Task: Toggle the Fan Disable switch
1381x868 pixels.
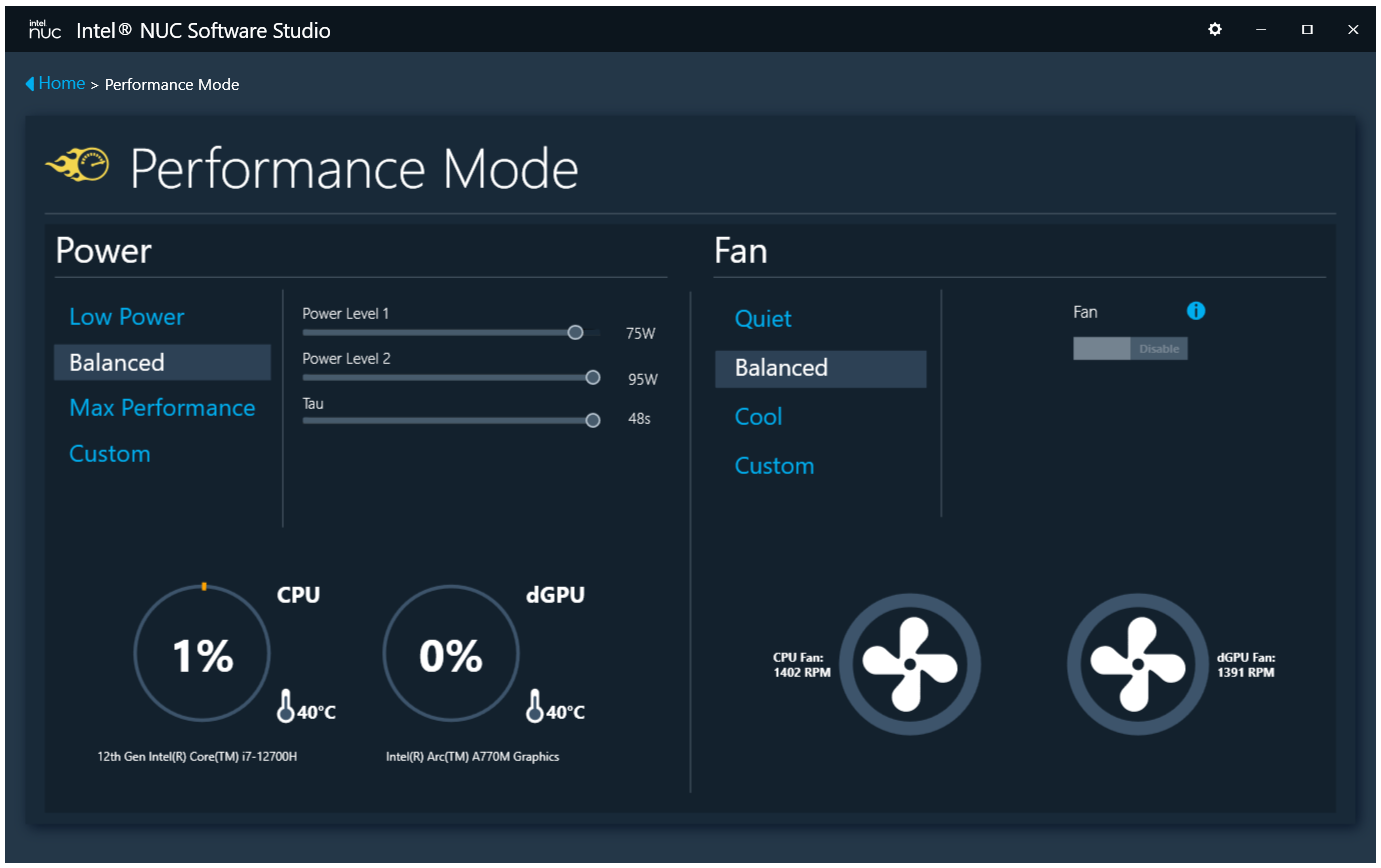Action: point(1130,348)
